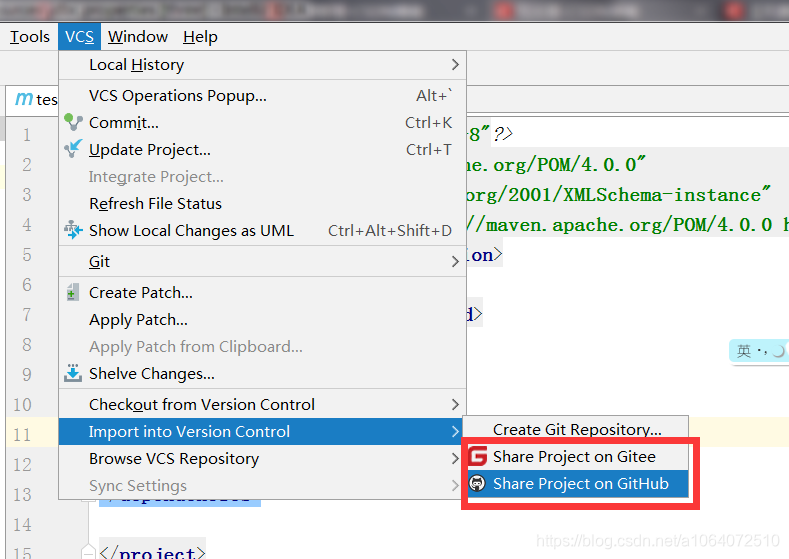Collapse the project tag fold marker

click(89, 551)
